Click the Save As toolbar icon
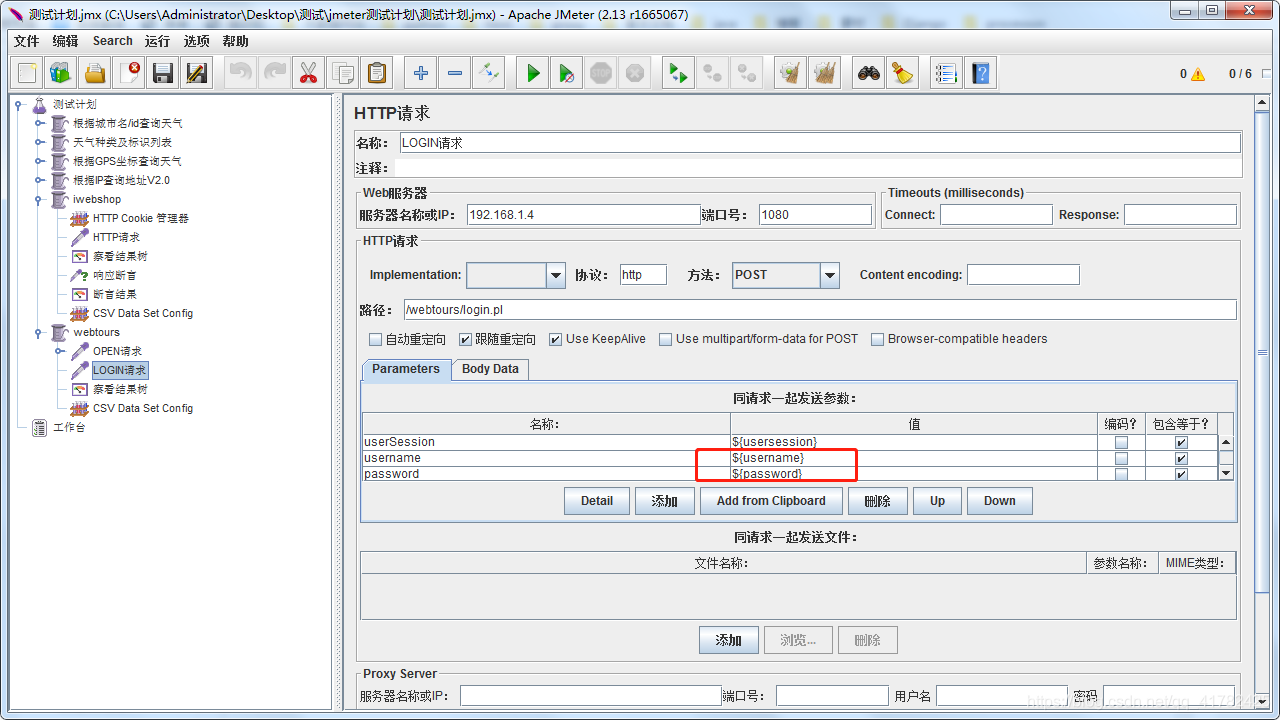The height and width of the screenshot is (720, 1280). (x=197, y=73)
